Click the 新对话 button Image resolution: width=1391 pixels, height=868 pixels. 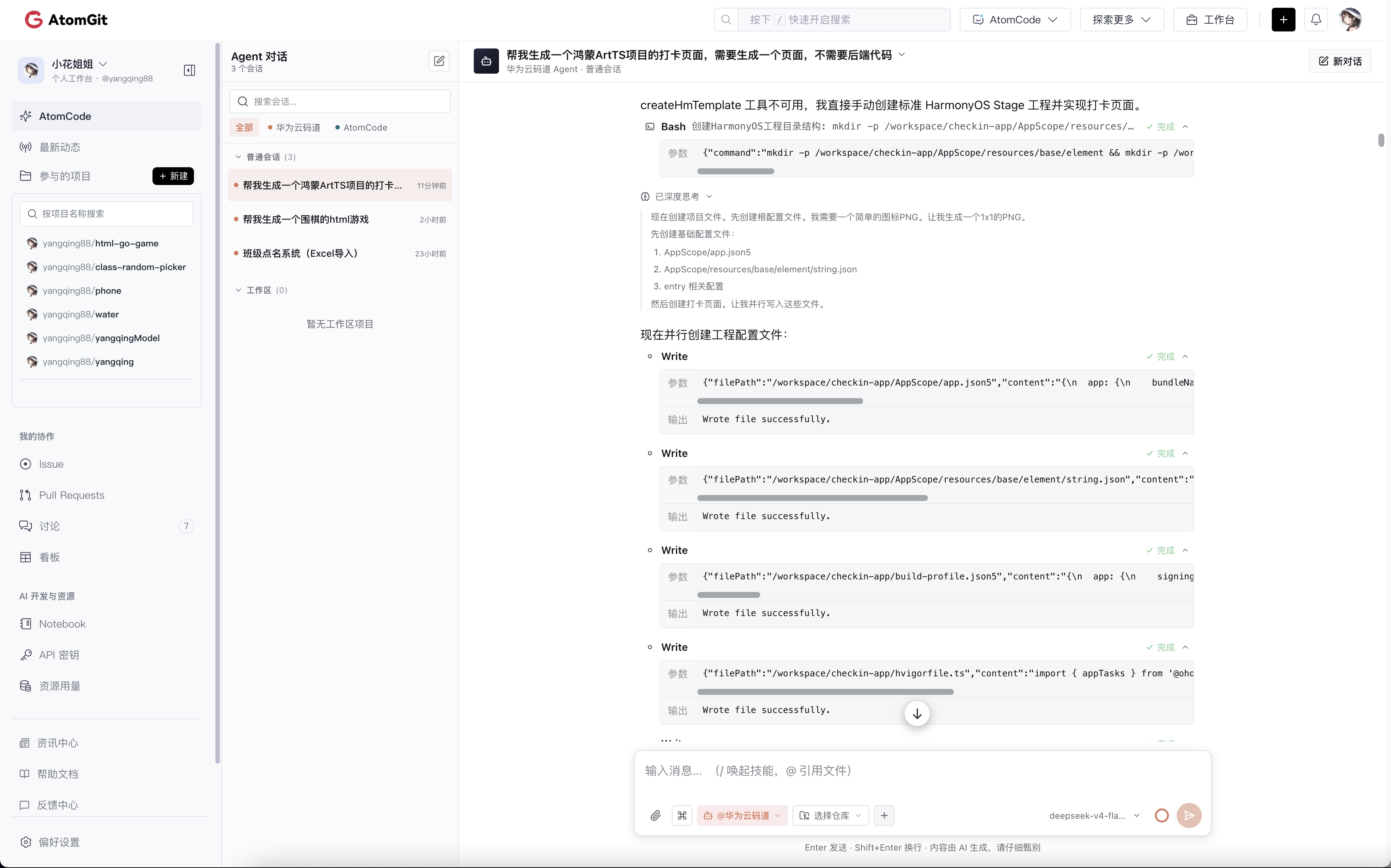[1340, 61]
